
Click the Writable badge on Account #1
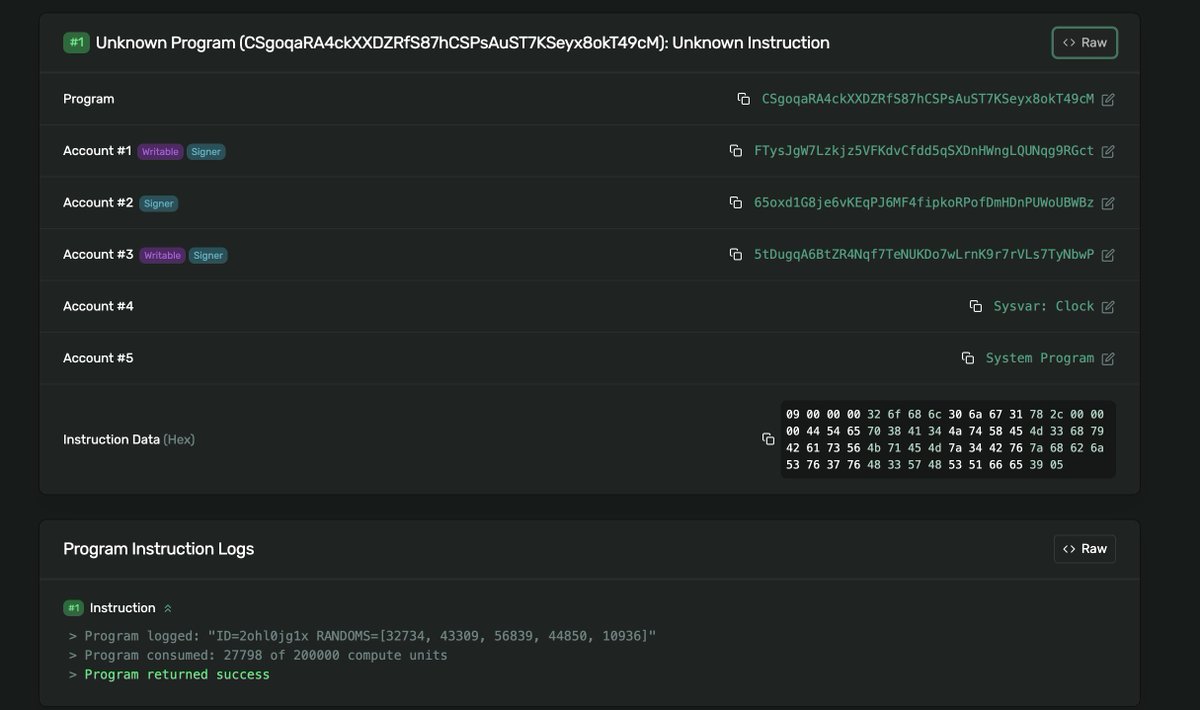coord(160,152)
